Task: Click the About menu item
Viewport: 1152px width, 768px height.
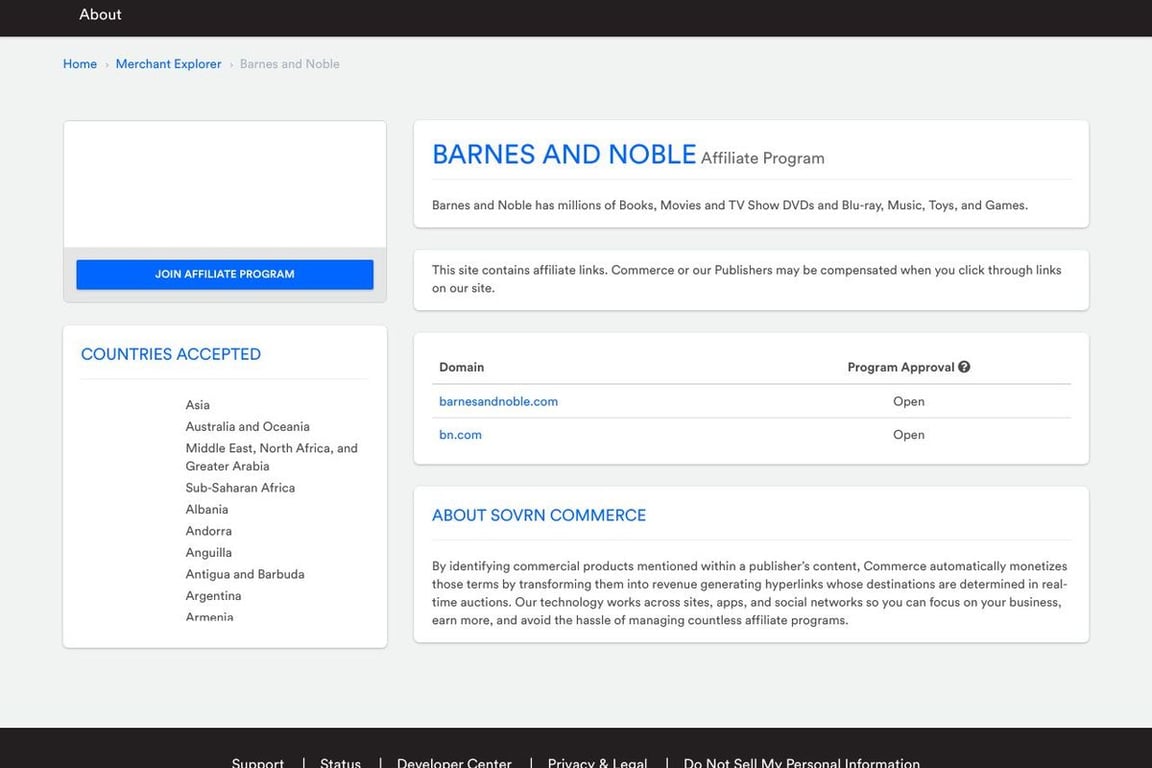Action: 99,14
